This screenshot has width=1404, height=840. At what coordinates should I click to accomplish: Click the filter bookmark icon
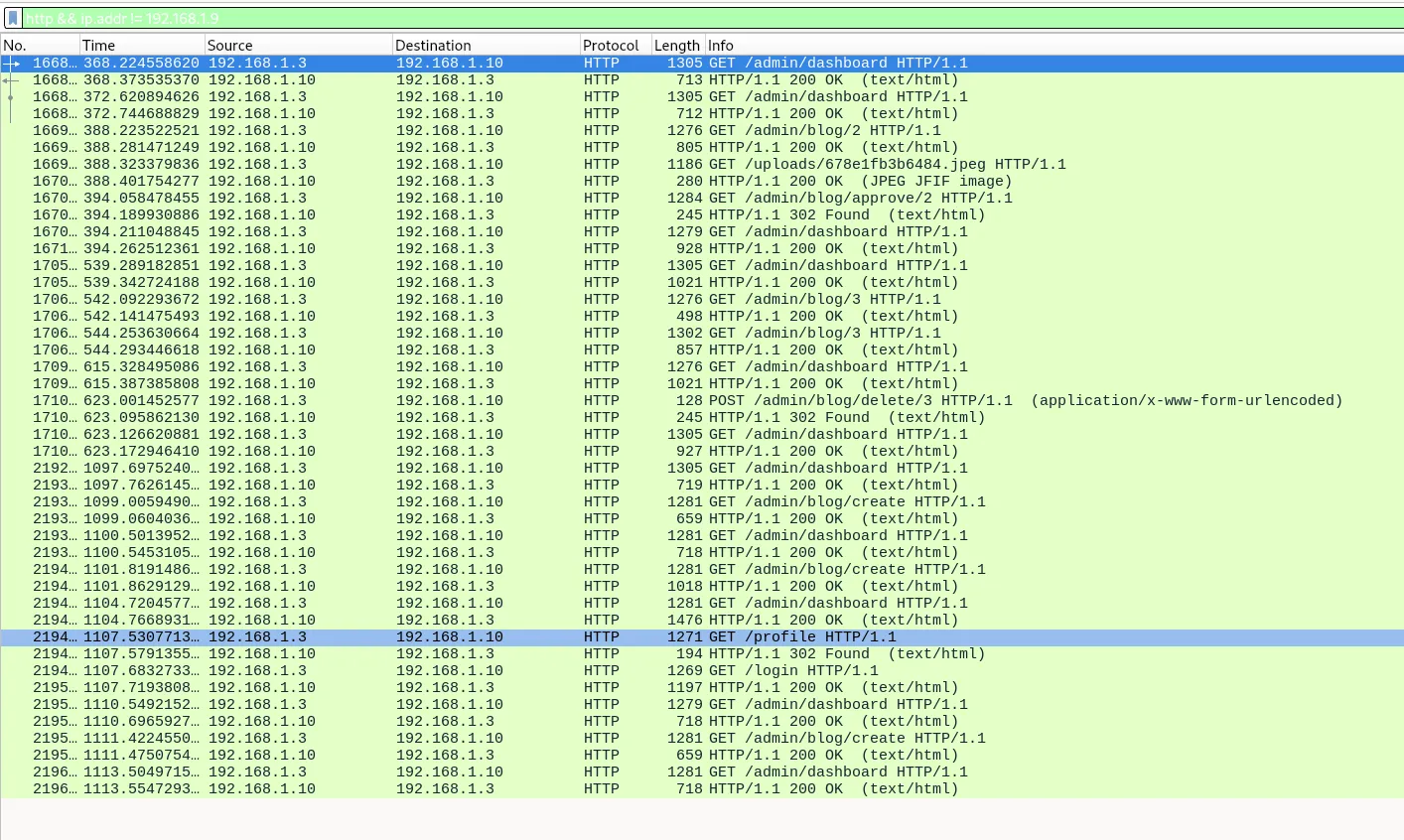(x=12, y=18)
